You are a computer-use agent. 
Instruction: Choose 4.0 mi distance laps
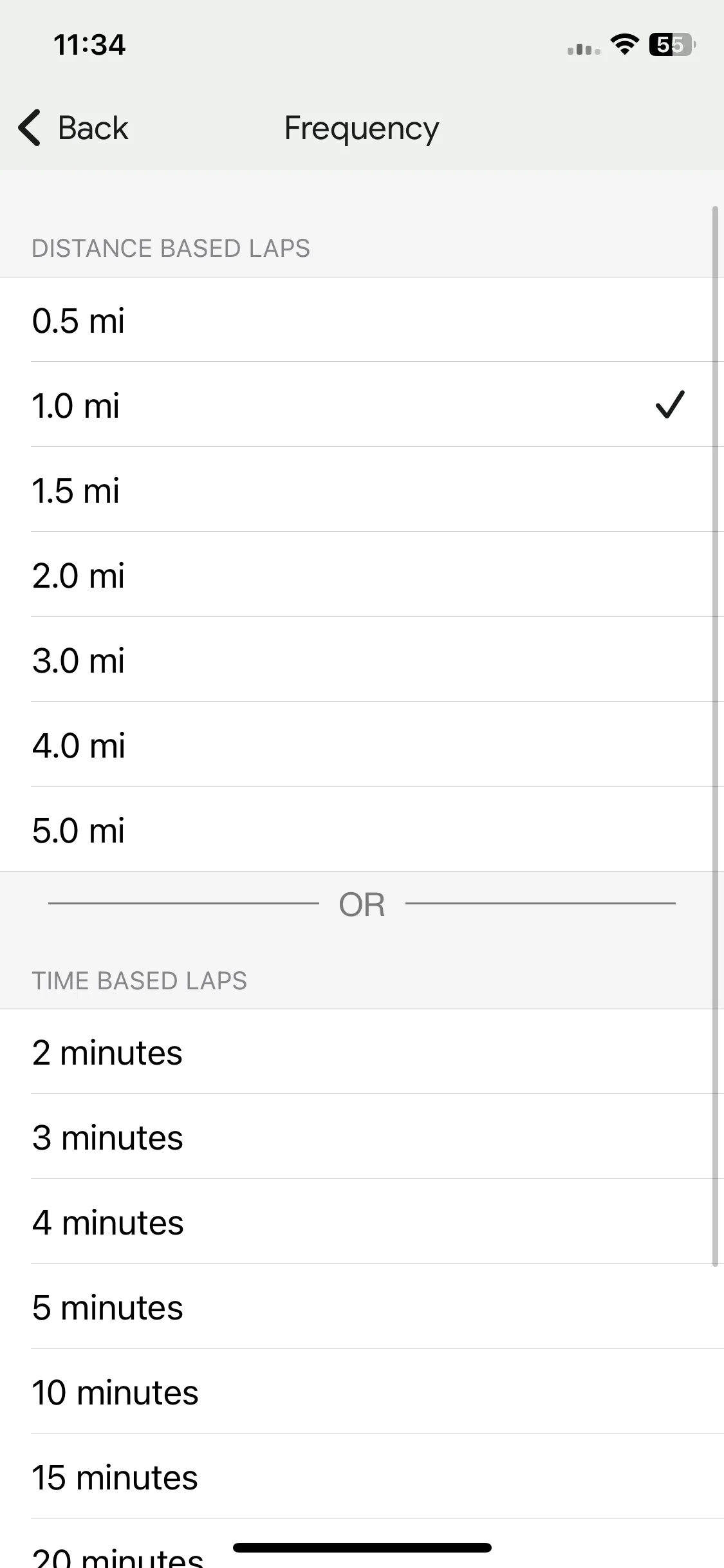362,745
